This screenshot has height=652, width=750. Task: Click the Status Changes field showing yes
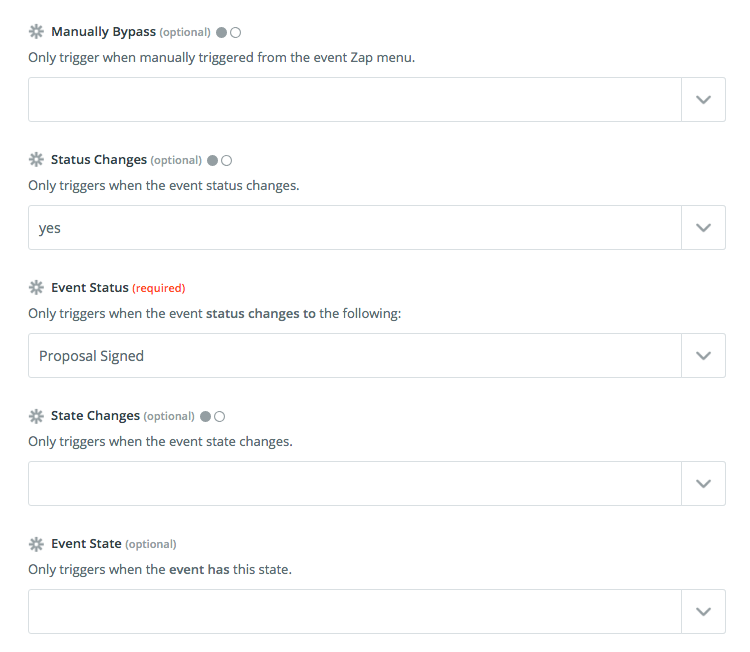coord(355,228)
